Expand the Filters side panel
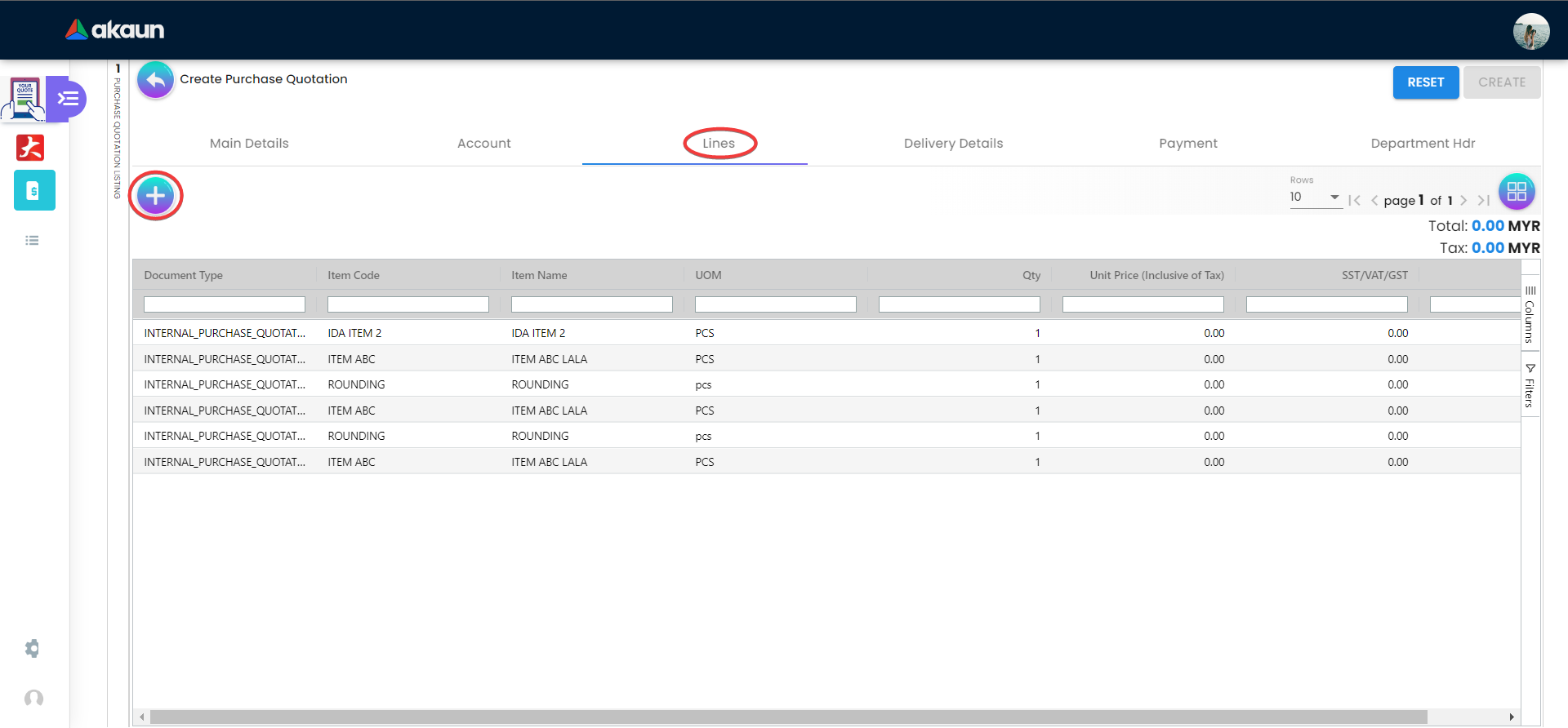 tap(1530, 385)
